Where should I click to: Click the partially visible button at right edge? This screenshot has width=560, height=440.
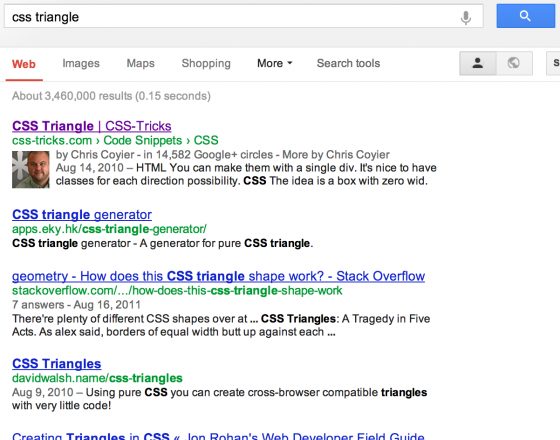553,63
